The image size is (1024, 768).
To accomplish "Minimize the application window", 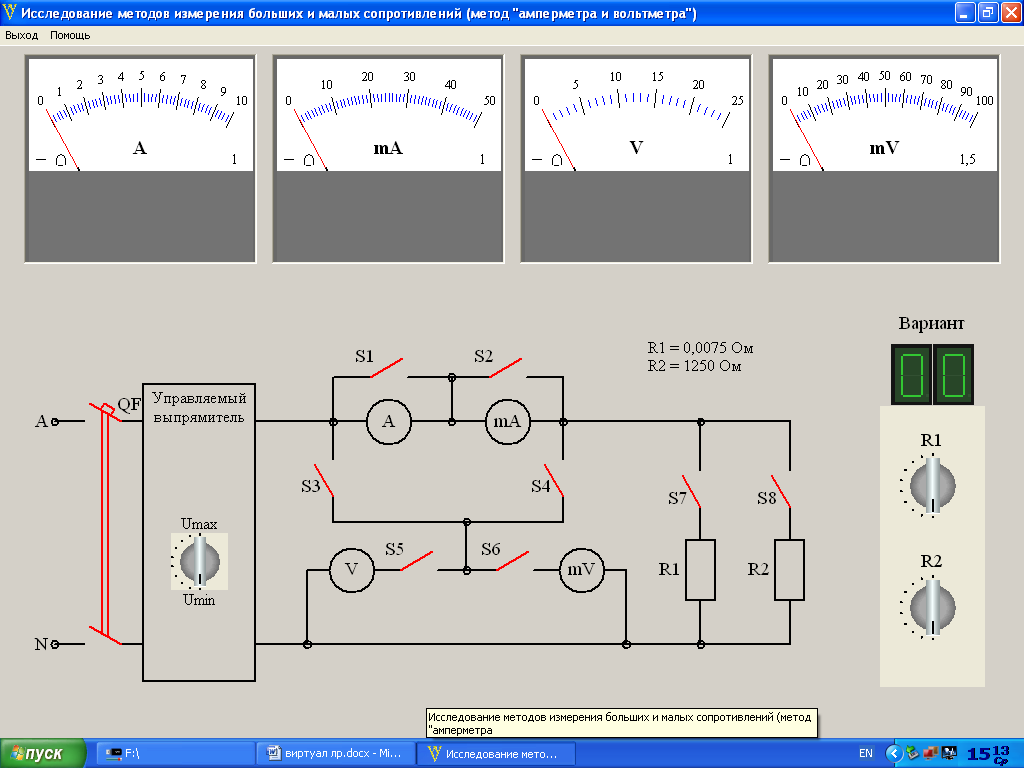I will (x=965, y=12).
